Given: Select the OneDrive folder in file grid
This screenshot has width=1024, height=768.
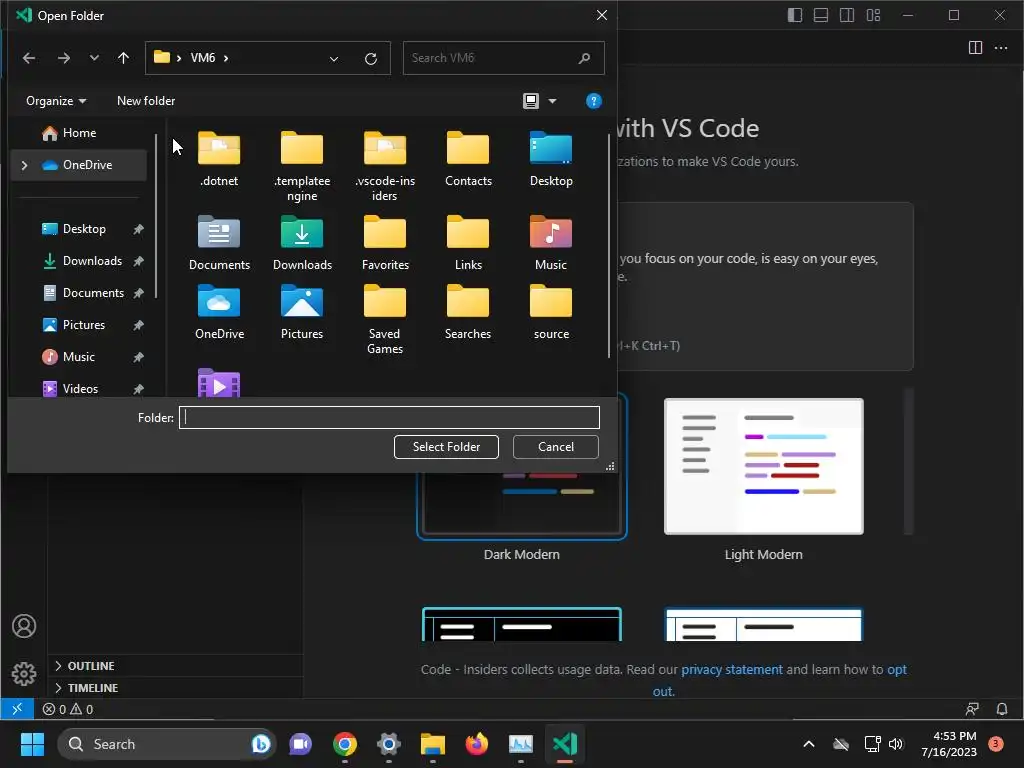Looking at the screenshot, I should click(219, 312).
